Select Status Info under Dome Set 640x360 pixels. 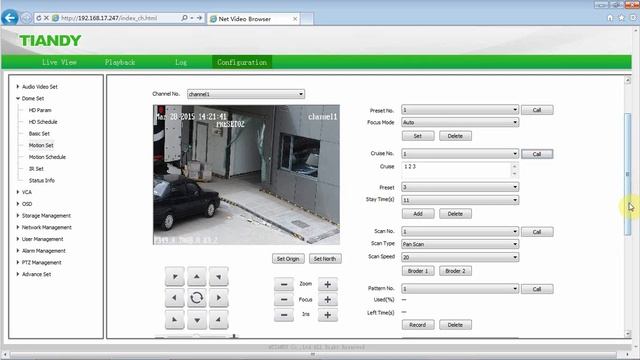pos(42,180)
